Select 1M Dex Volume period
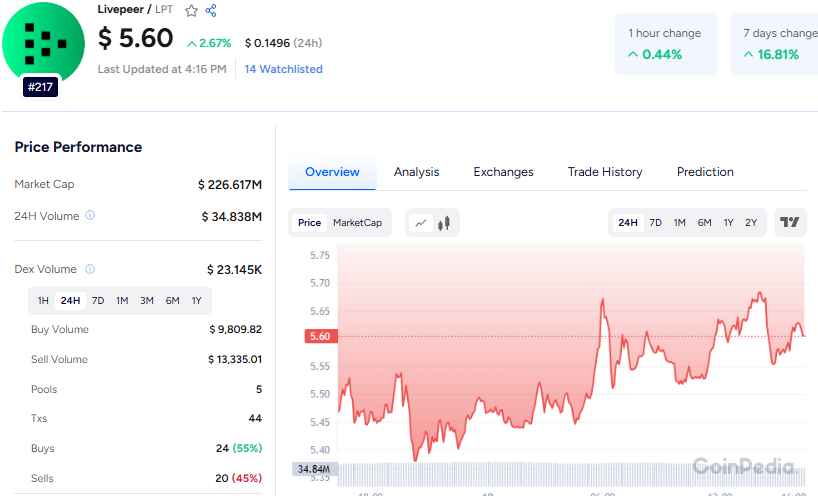818x496 pixels. click(x=122, y=301)
